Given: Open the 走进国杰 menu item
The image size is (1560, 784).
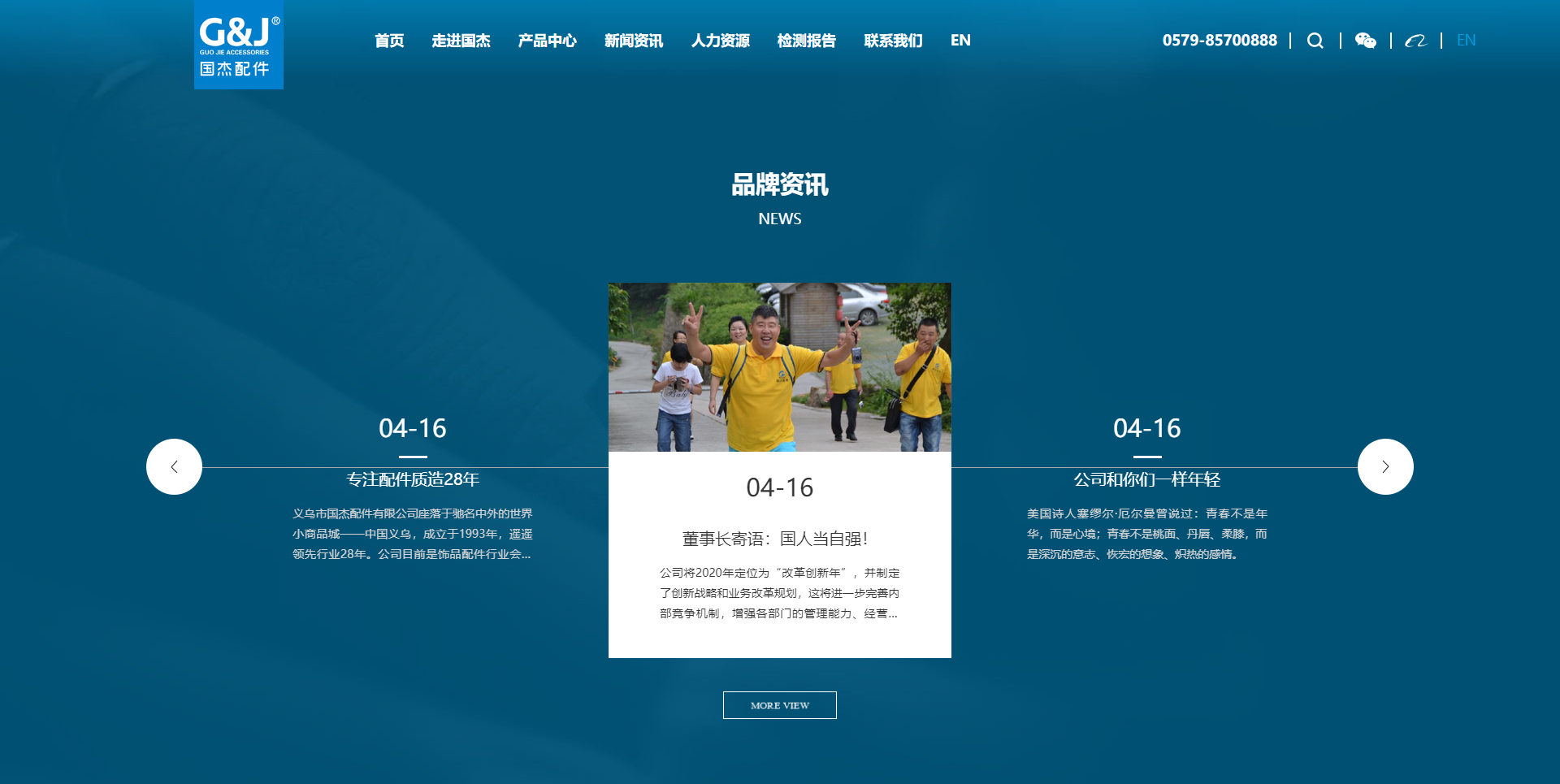Looking at the screenshot, I should [x=461, y=41].
